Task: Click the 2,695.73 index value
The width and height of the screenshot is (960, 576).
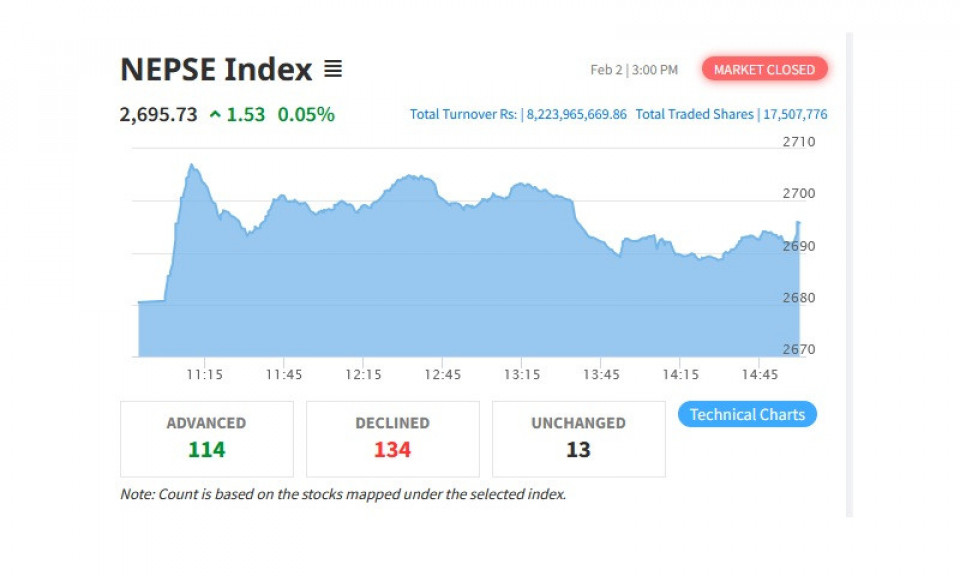Action: click(x=158, y=114)
